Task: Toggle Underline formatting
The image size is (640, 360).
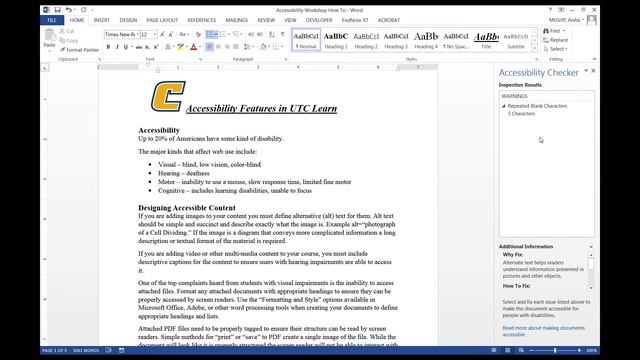Action: (126, 47)
